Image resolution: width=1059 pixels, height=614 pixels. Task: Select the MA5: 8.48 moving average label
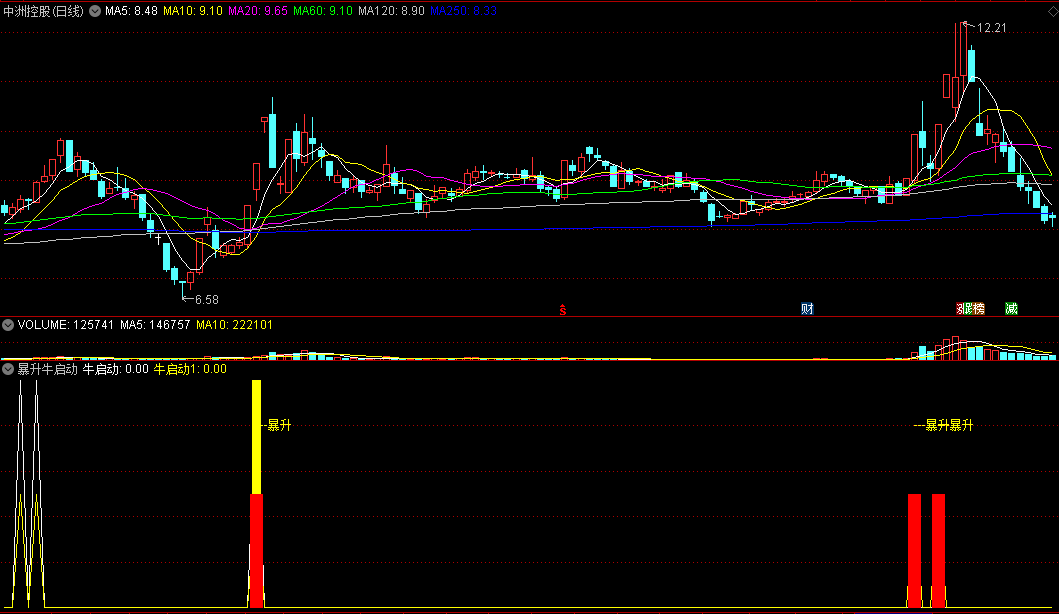tap(131, 11)
